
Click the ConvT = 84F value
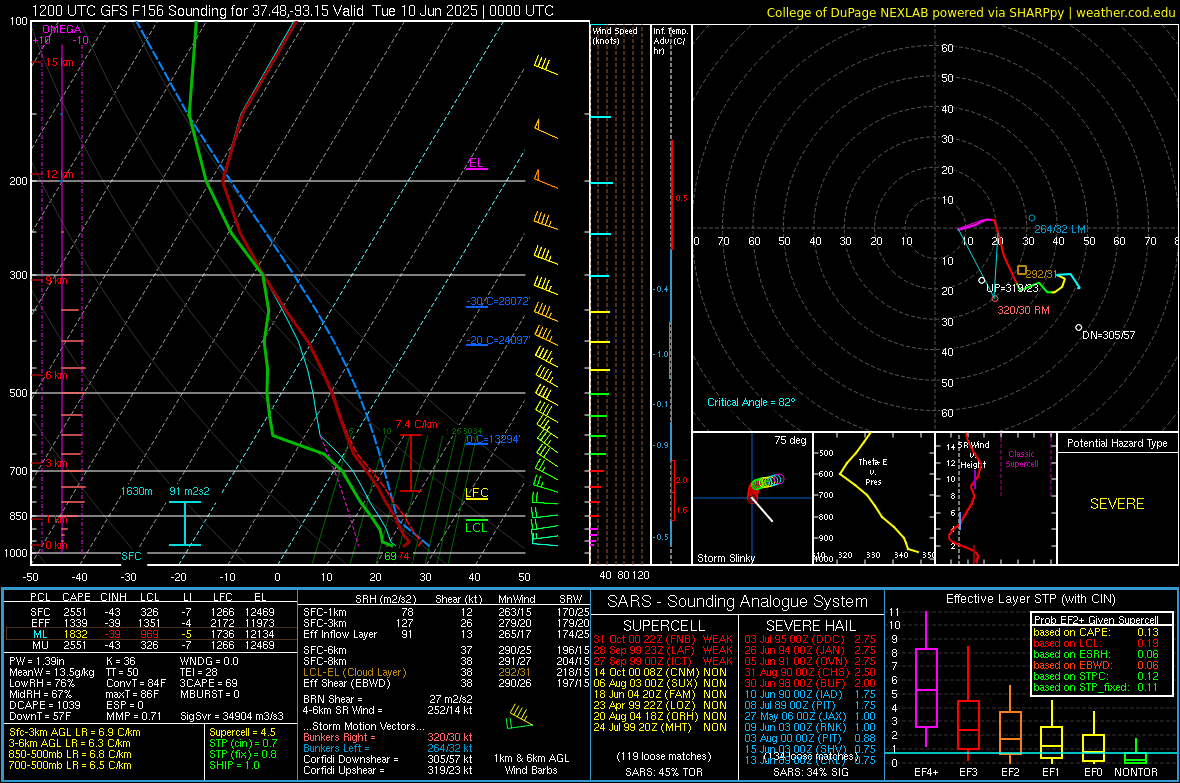tap(136, 683)
